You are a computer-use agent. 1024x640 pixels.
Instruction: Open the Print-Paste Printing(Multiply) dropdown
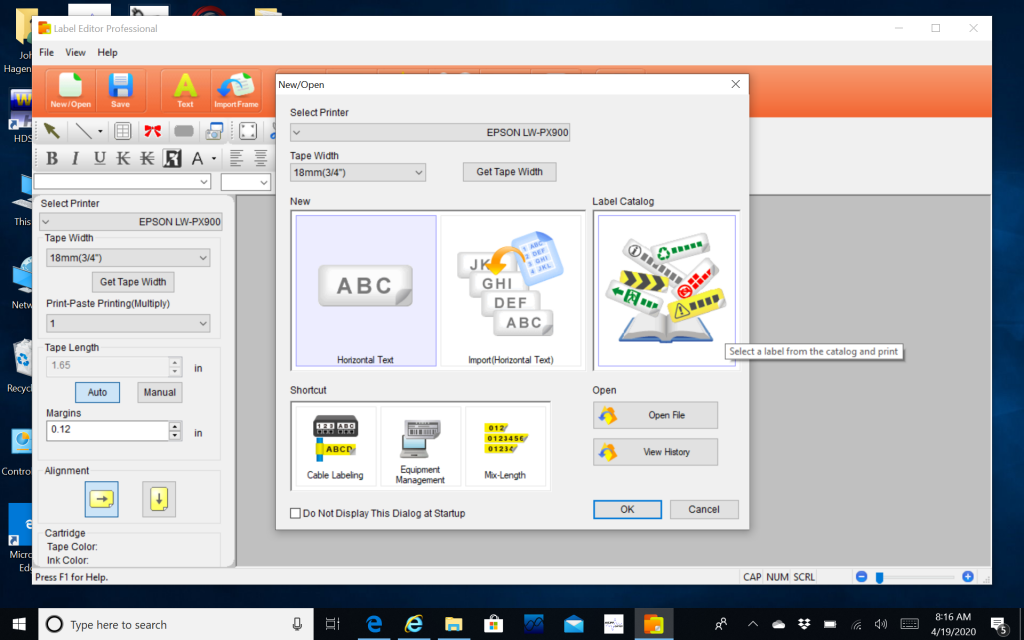[128, 324]
